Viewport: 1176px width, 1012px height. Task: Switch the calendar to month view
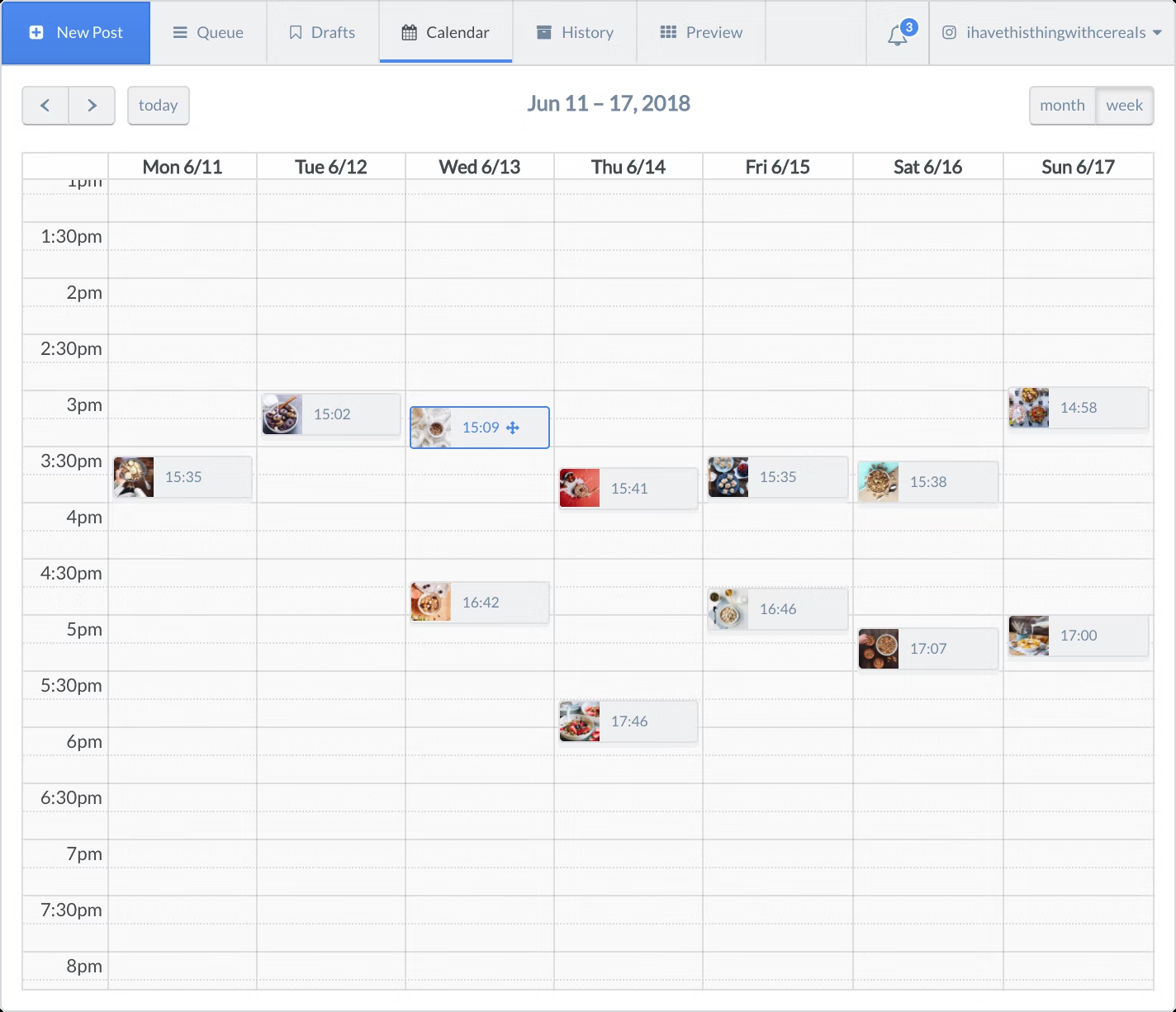[1062, 106]
